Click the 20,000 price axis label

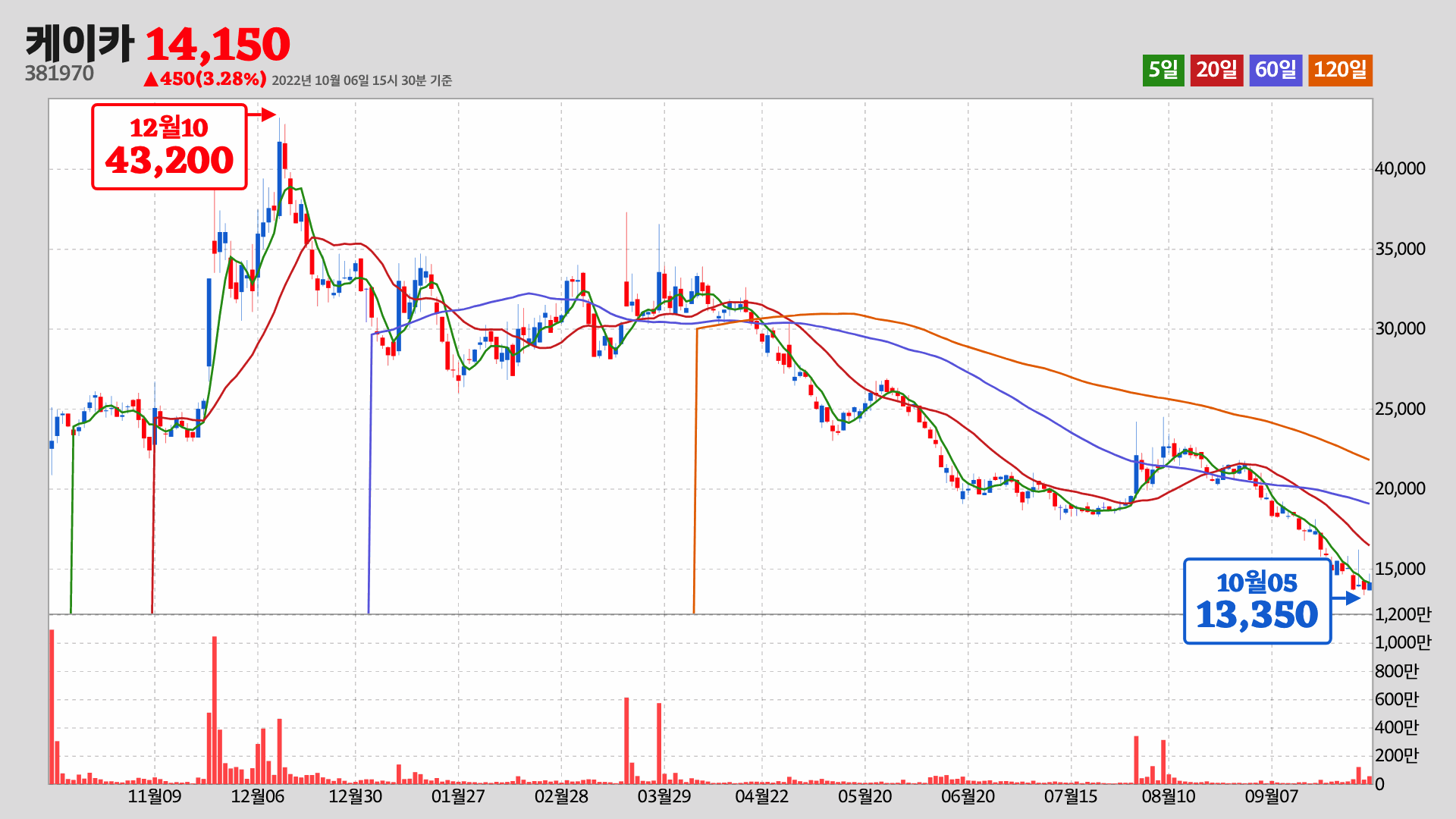[1400, 488]
